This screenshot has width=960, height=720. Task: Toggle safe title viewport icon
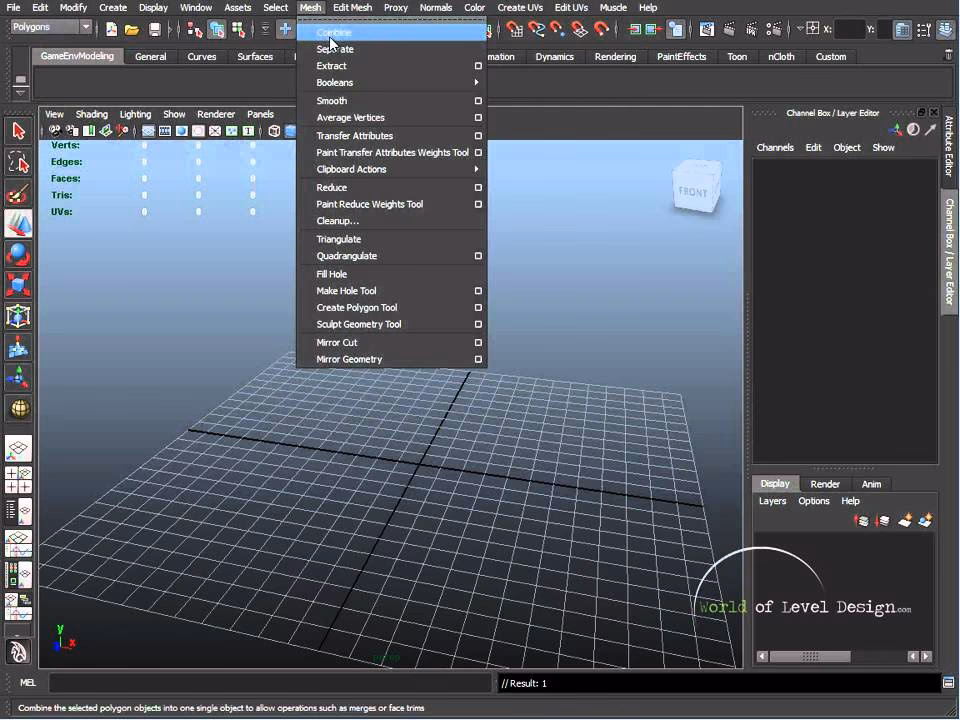tap(248, 130)
